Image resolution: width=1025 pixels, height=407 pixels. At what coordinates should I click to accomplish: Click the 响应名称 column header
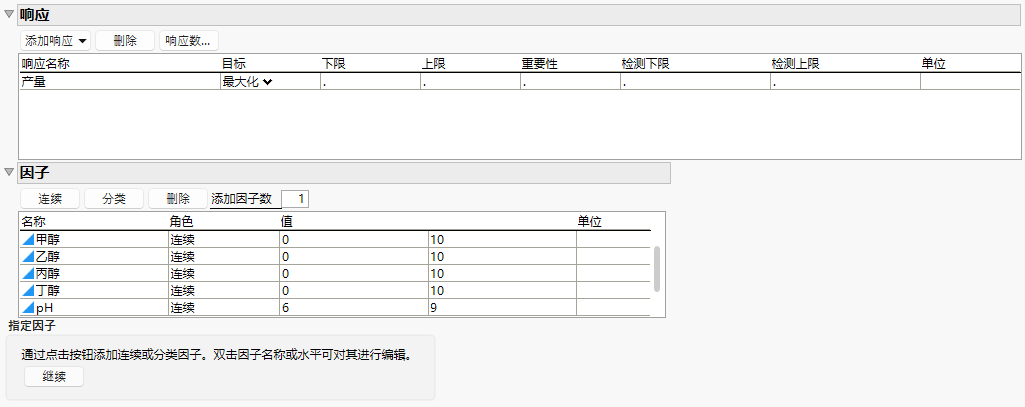pos(46,63)
